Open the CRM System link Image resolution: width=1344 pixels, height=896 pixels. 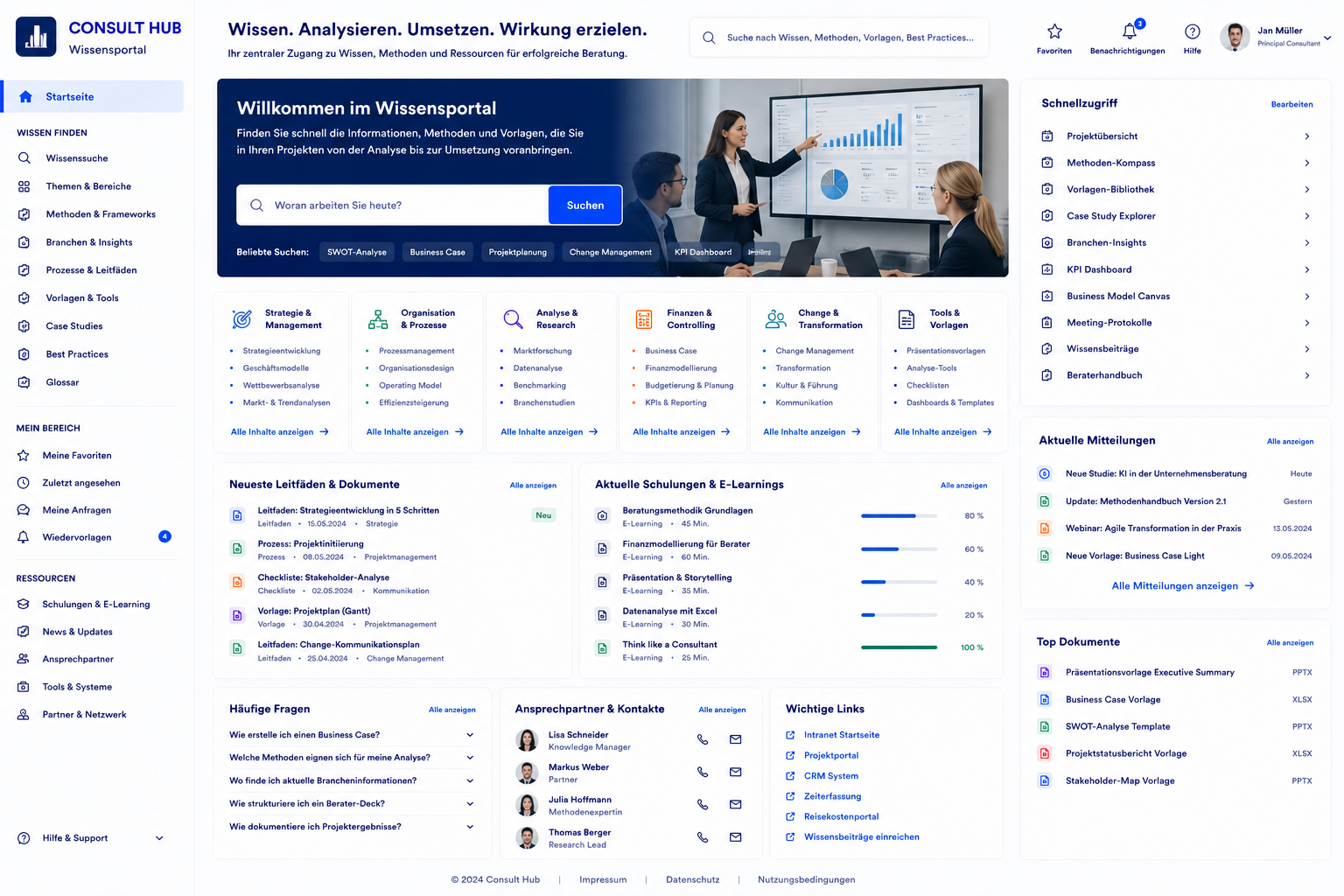coord(831,776)
